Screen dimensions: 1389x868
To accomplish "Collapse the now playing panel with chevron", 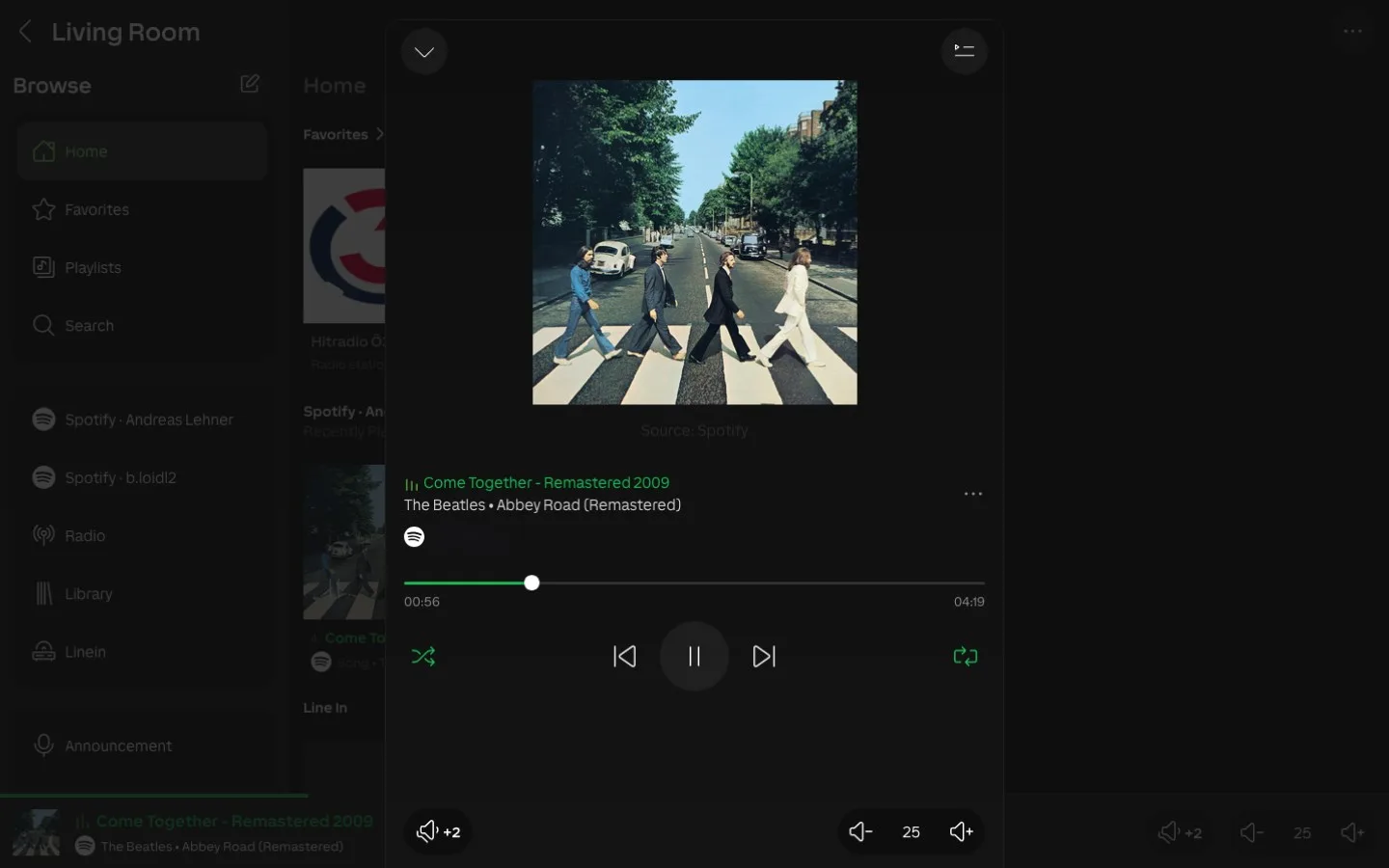I will pyautogui.click(x=424, y=52).
